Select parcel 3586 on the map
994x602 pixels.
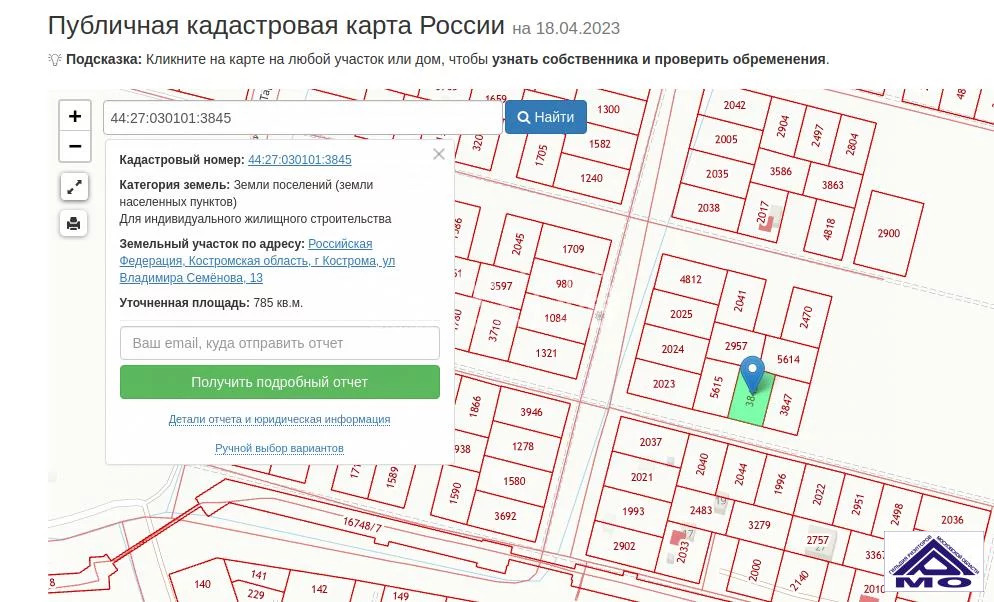[x=780, y=171]
